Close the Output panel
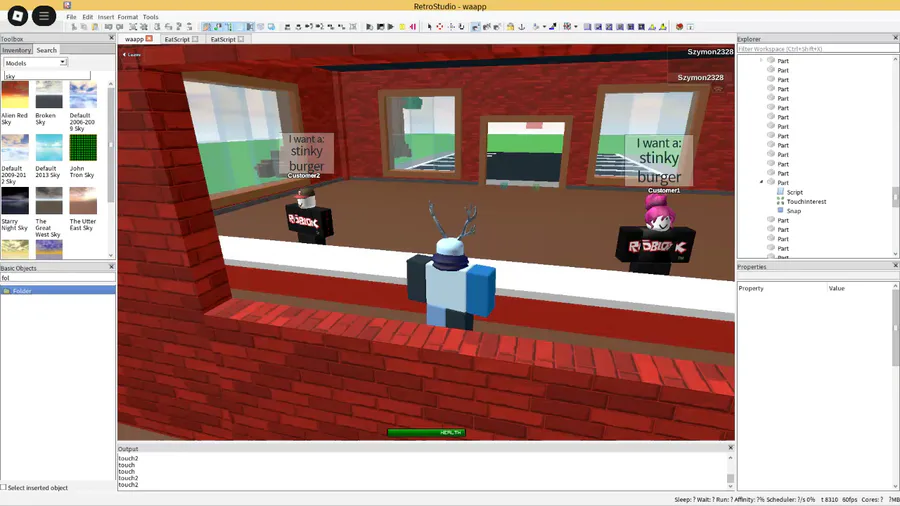This screenshot has width=900, height=506. pyautogui.click(x=731, y=447)
